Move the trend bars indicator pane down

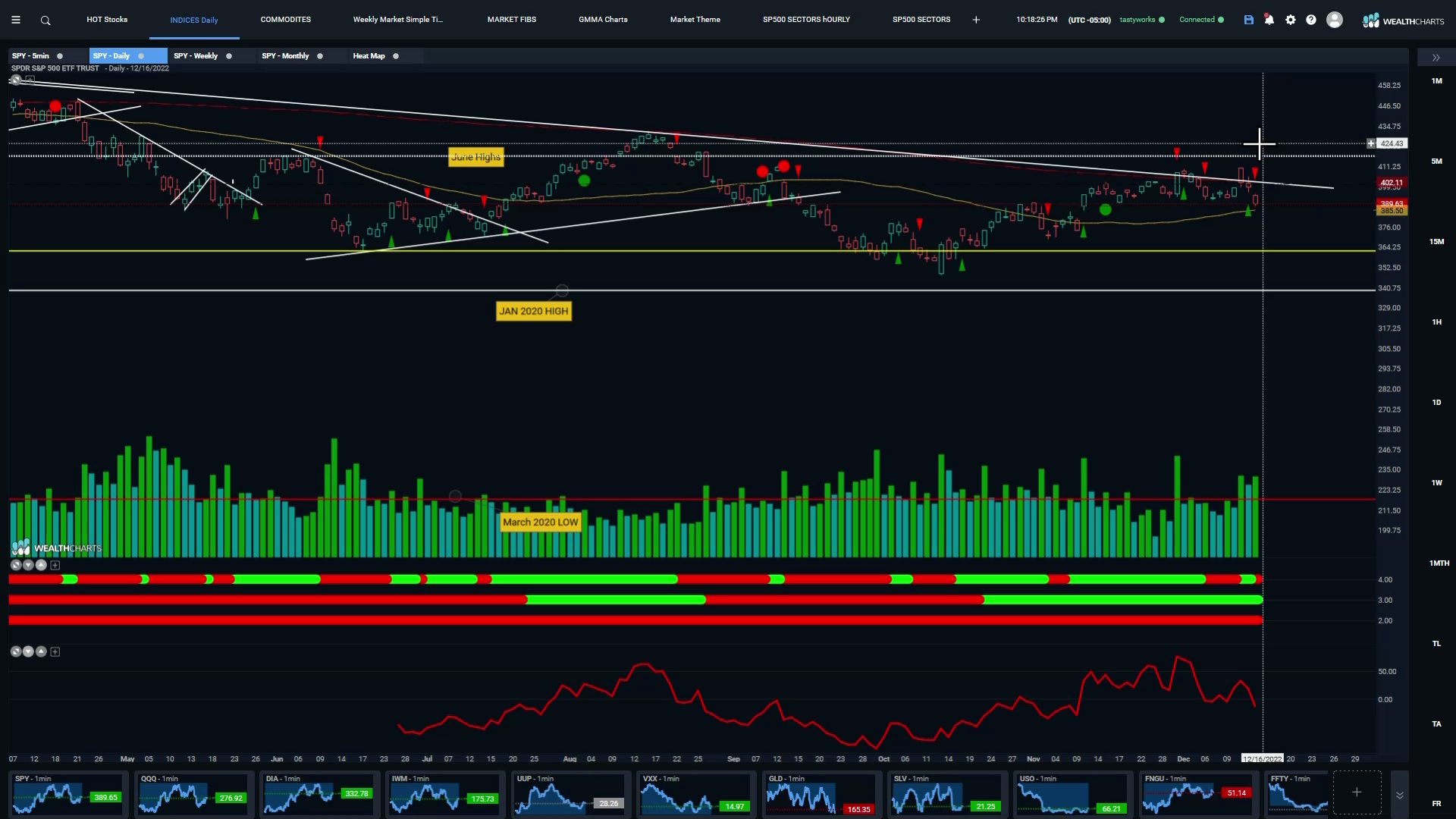point(28,565)
